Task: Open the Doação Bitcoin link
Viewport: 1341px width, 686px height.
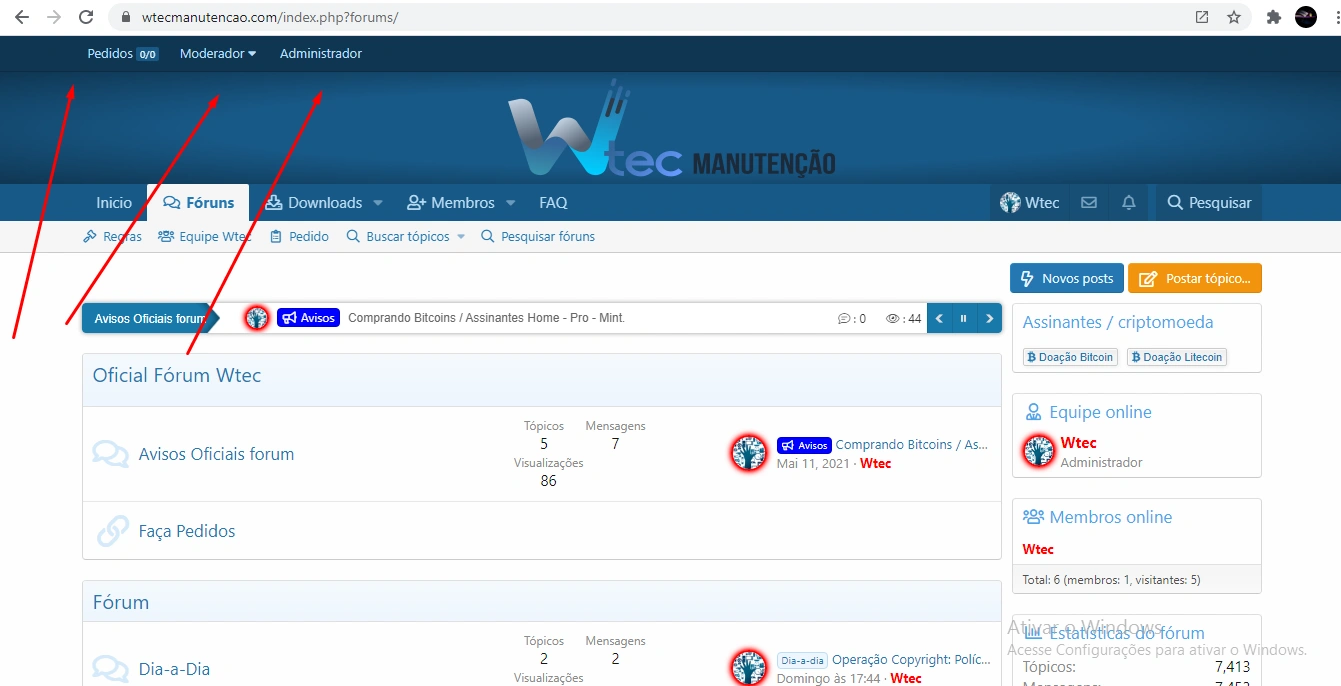Action: (x=1070, y=357)
